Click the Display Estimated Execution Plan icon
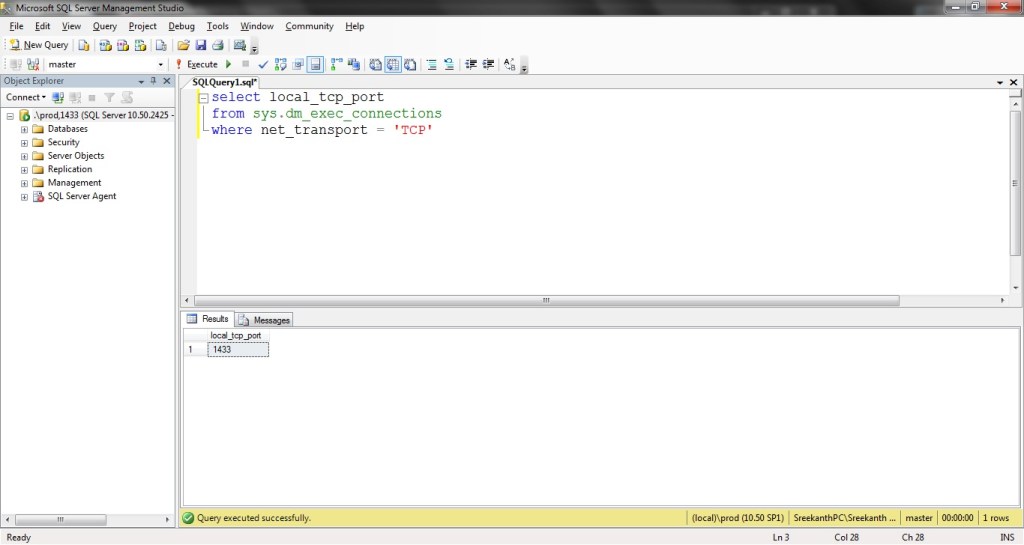The height and width of the screenshot is (545, 1024). 281,64
